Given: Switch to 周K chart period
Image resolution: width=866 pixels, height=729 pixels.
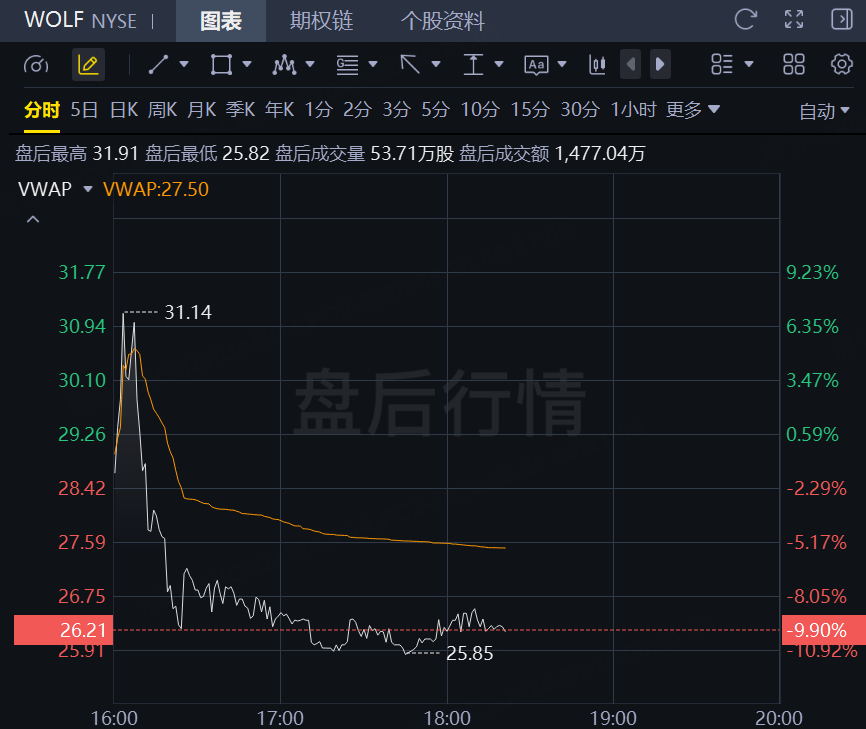Looking at the screenshot, I should (x=162, y=109).
